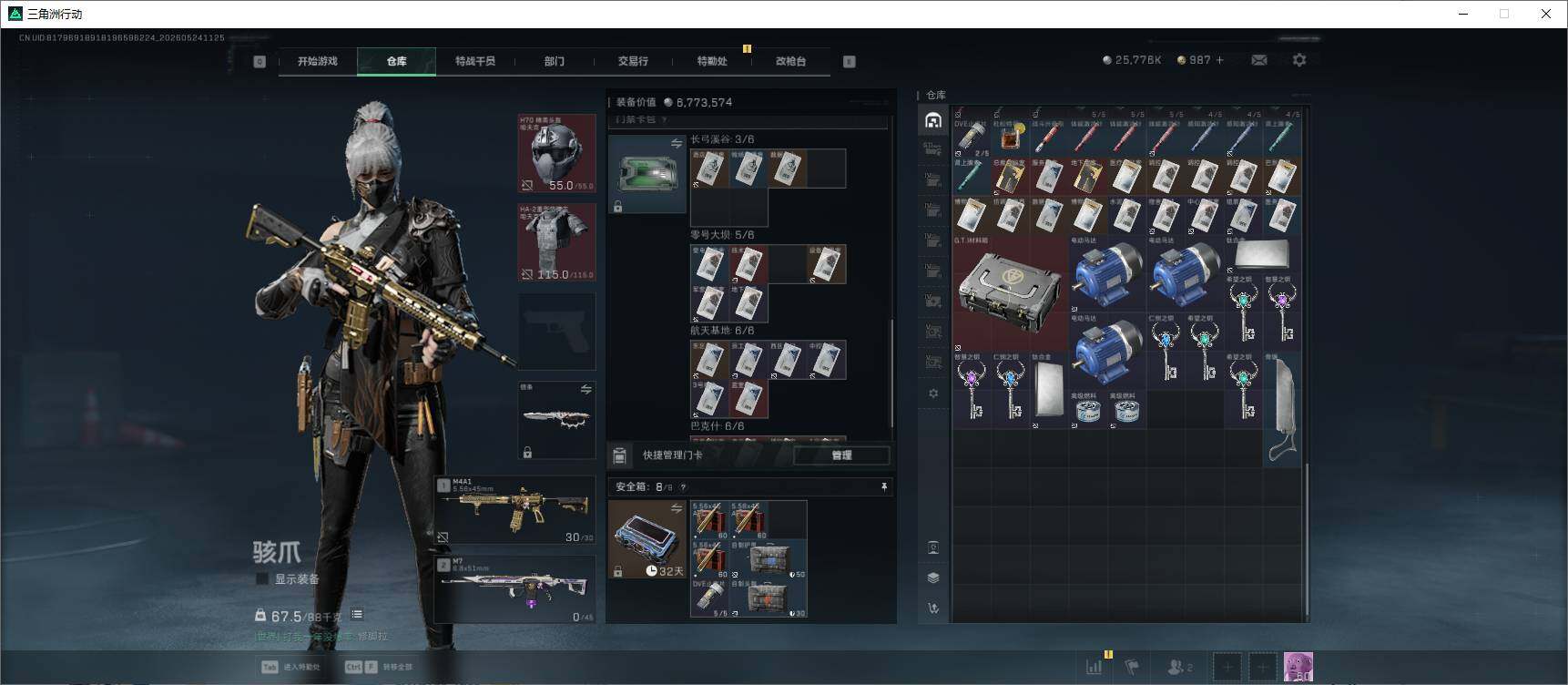
Task: Swap the melee knife slot
Action: pos(585,389)
